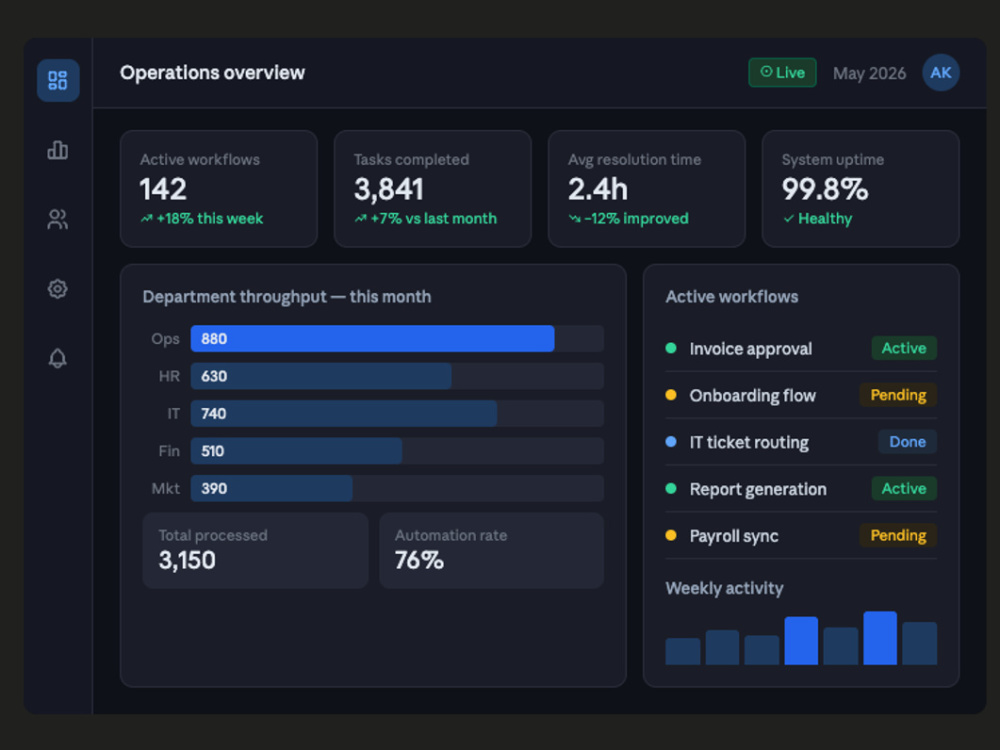Select the last weekly activity bar
The width and height of the screenshot is (1000, 750).
(x=920, y=643)
